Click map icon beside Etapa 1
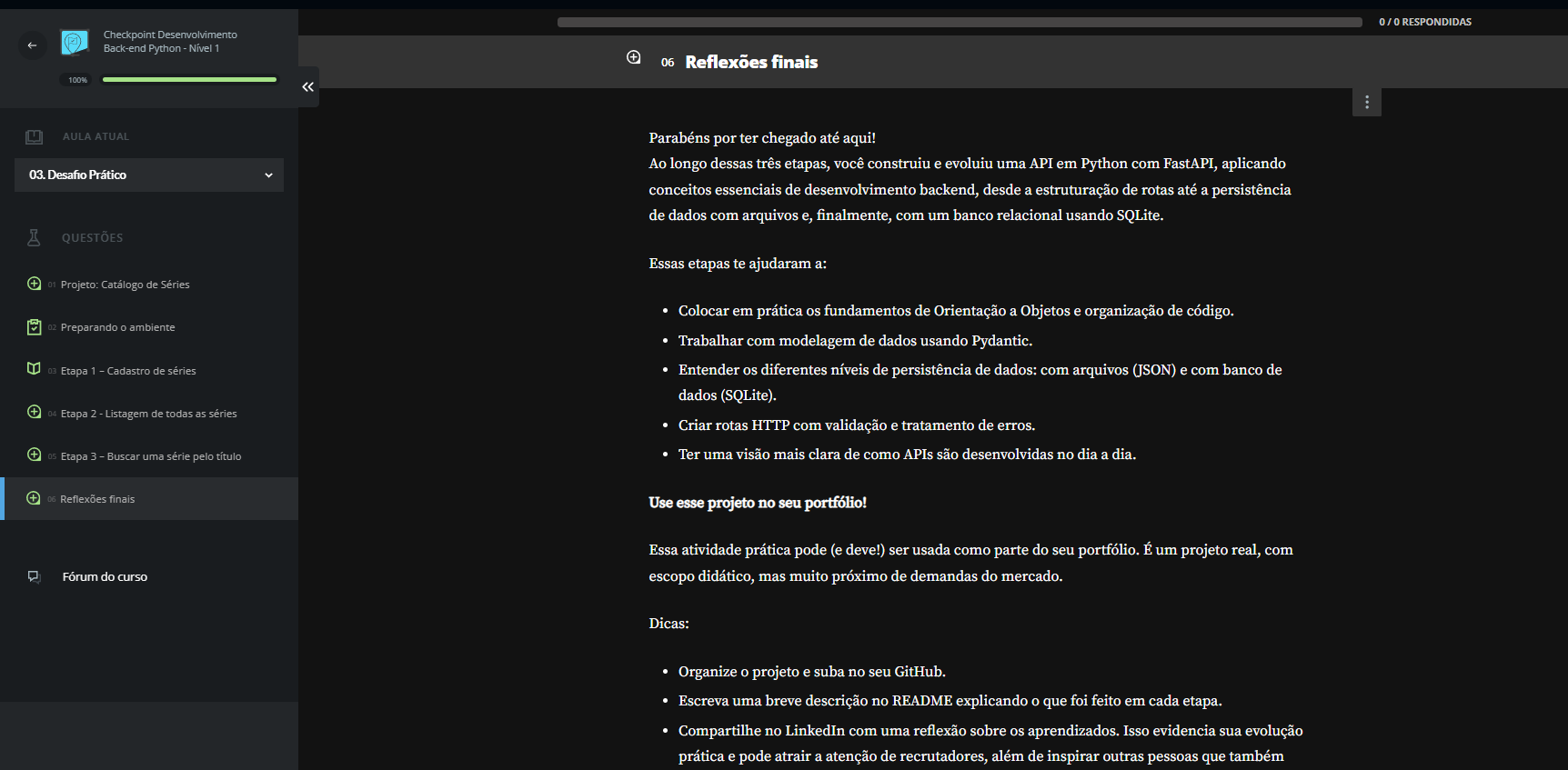The width and height of the screenshot is (1568, 770). 34,369
